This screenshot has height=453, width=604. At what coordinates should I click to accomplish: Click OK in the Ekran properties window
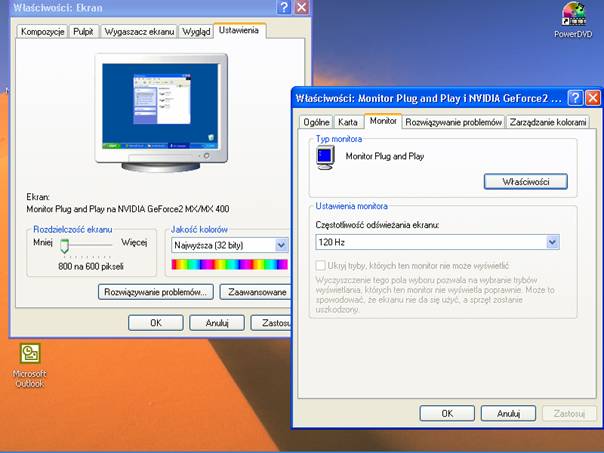(156, 323)
